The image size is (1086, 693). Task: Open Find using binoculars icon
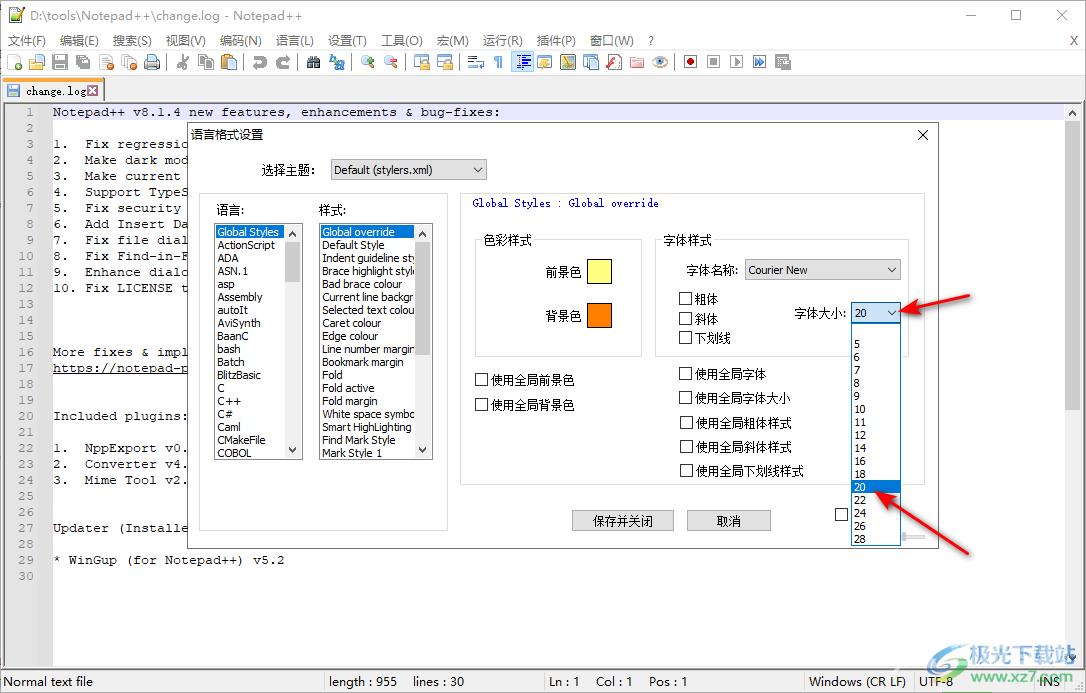tap(314, 62)
